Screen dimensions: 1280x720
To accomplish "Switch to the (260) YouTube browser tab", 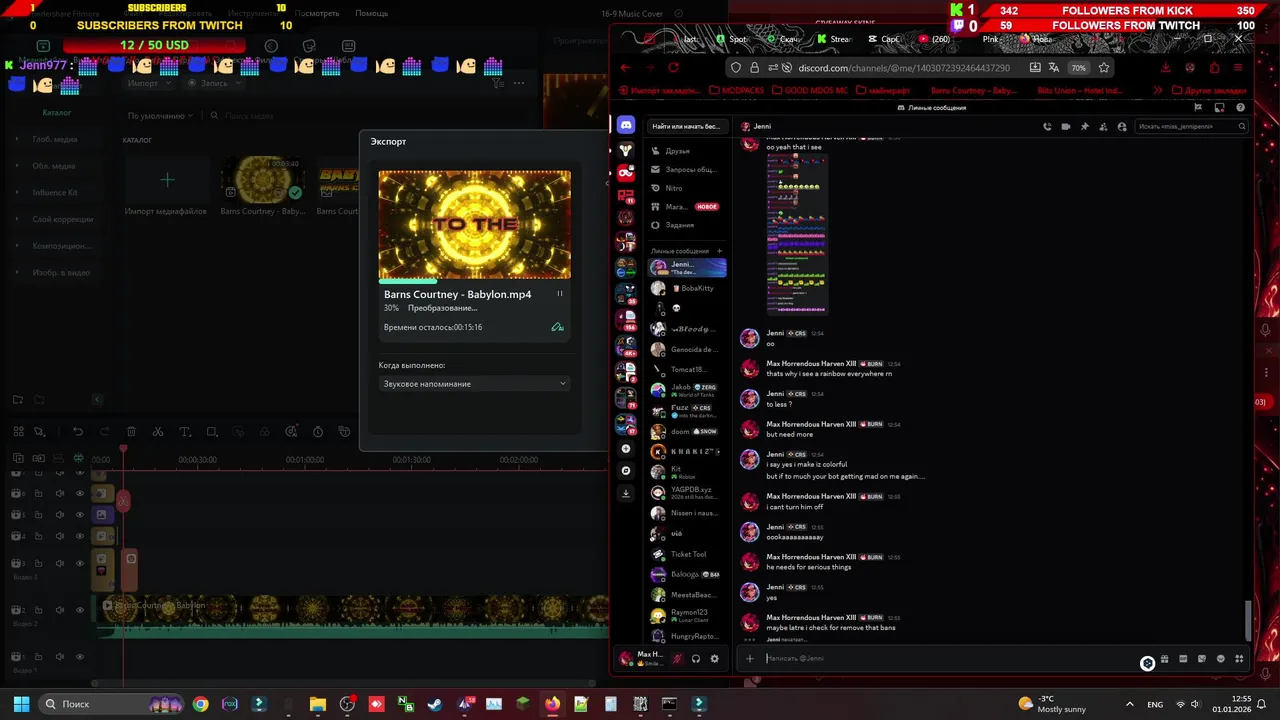I will pos(934,39).
